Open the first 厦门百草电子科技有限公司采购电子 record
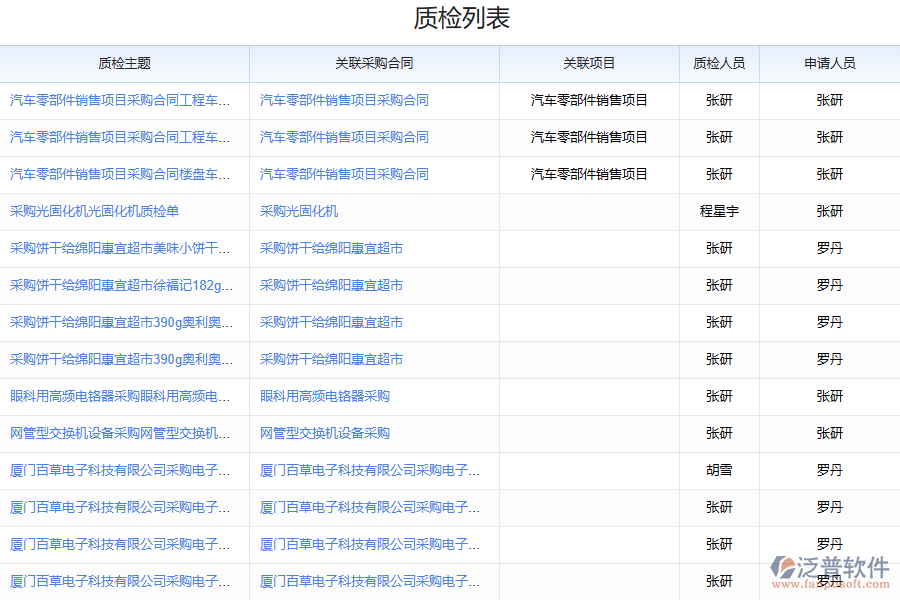This screenshot has height=600, width=900. pos(119,470)
